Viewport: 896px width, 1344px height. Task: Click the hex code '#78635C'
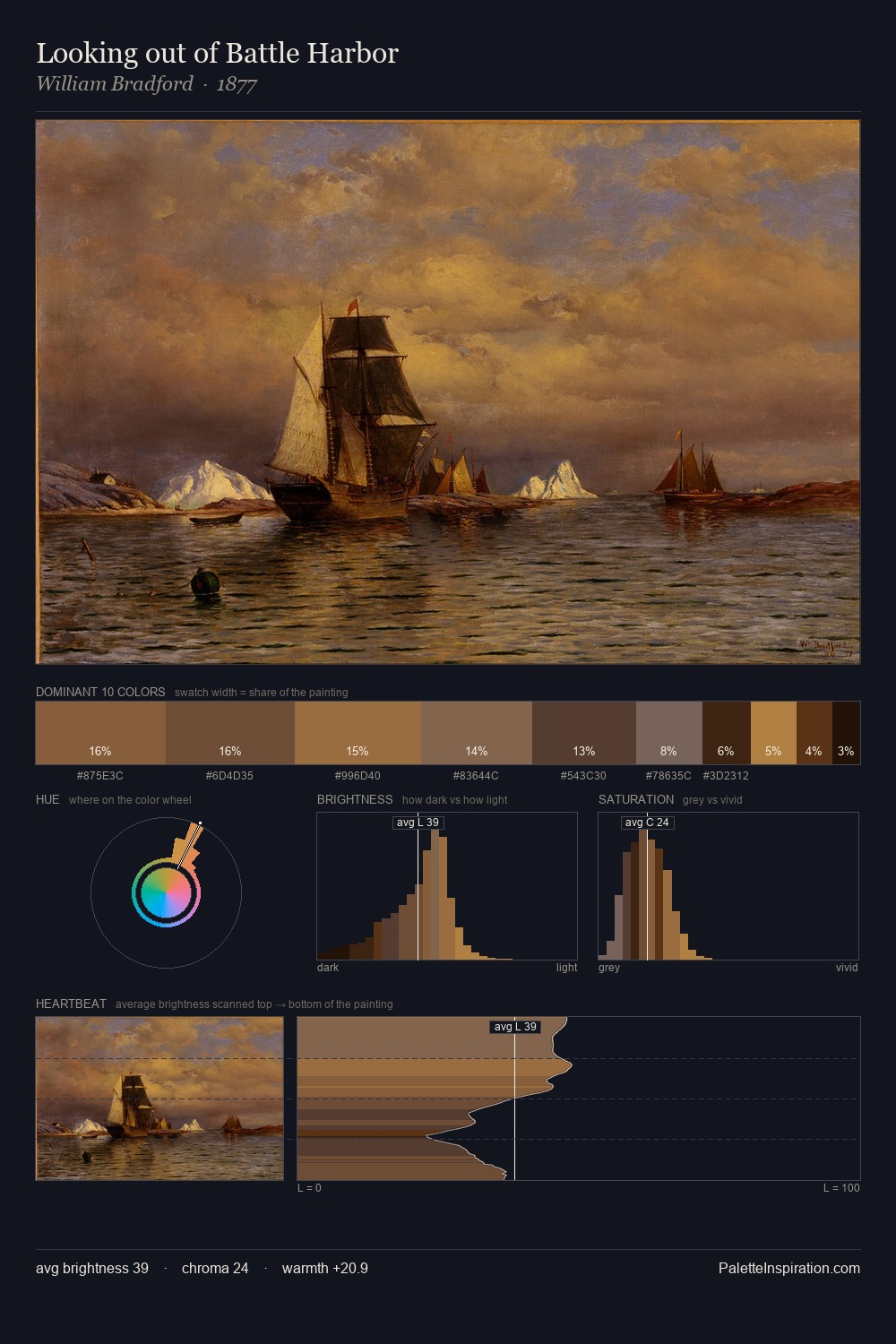pyautogui.click(x=668, y=776)
